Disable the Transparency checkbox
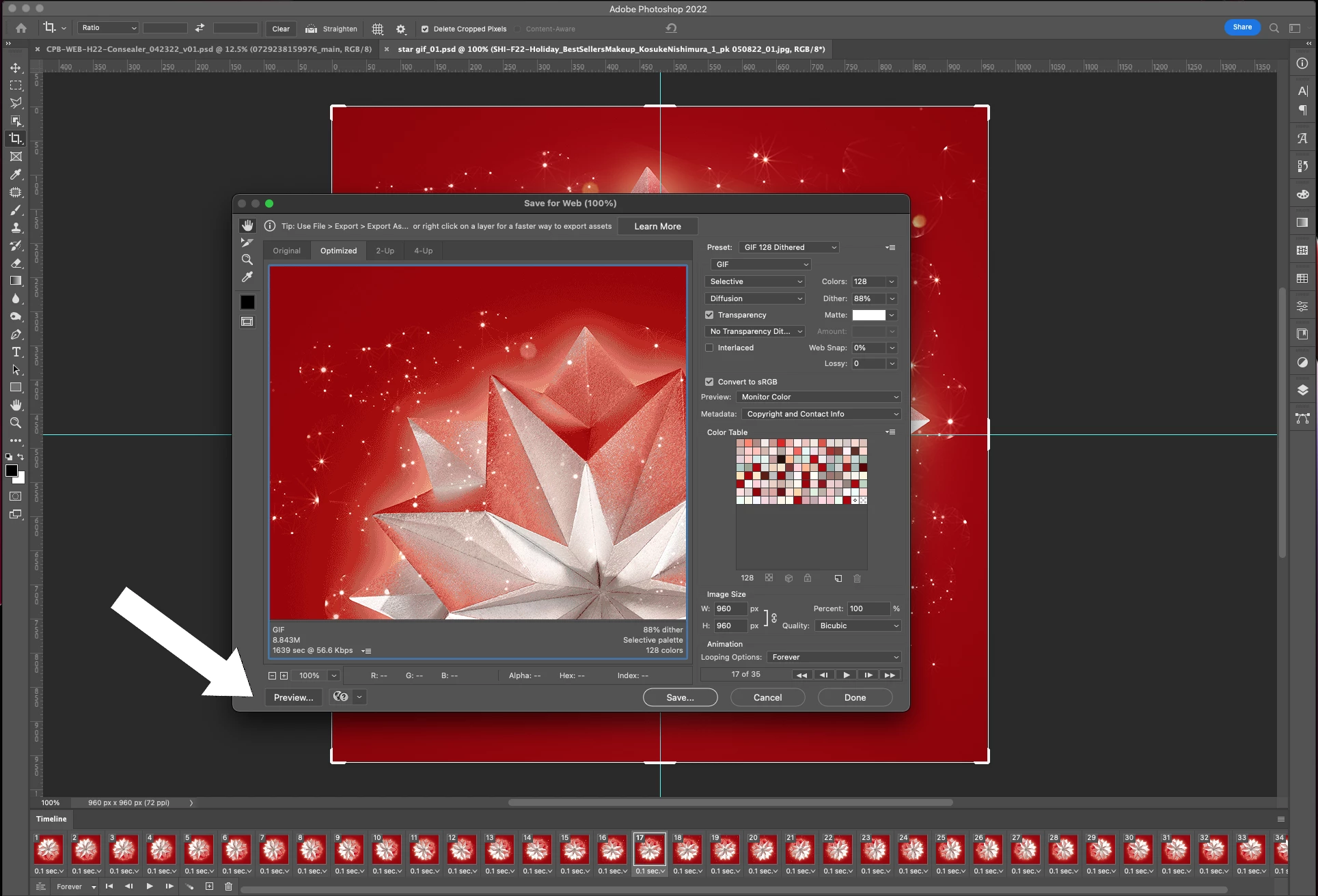 point(709,315)
